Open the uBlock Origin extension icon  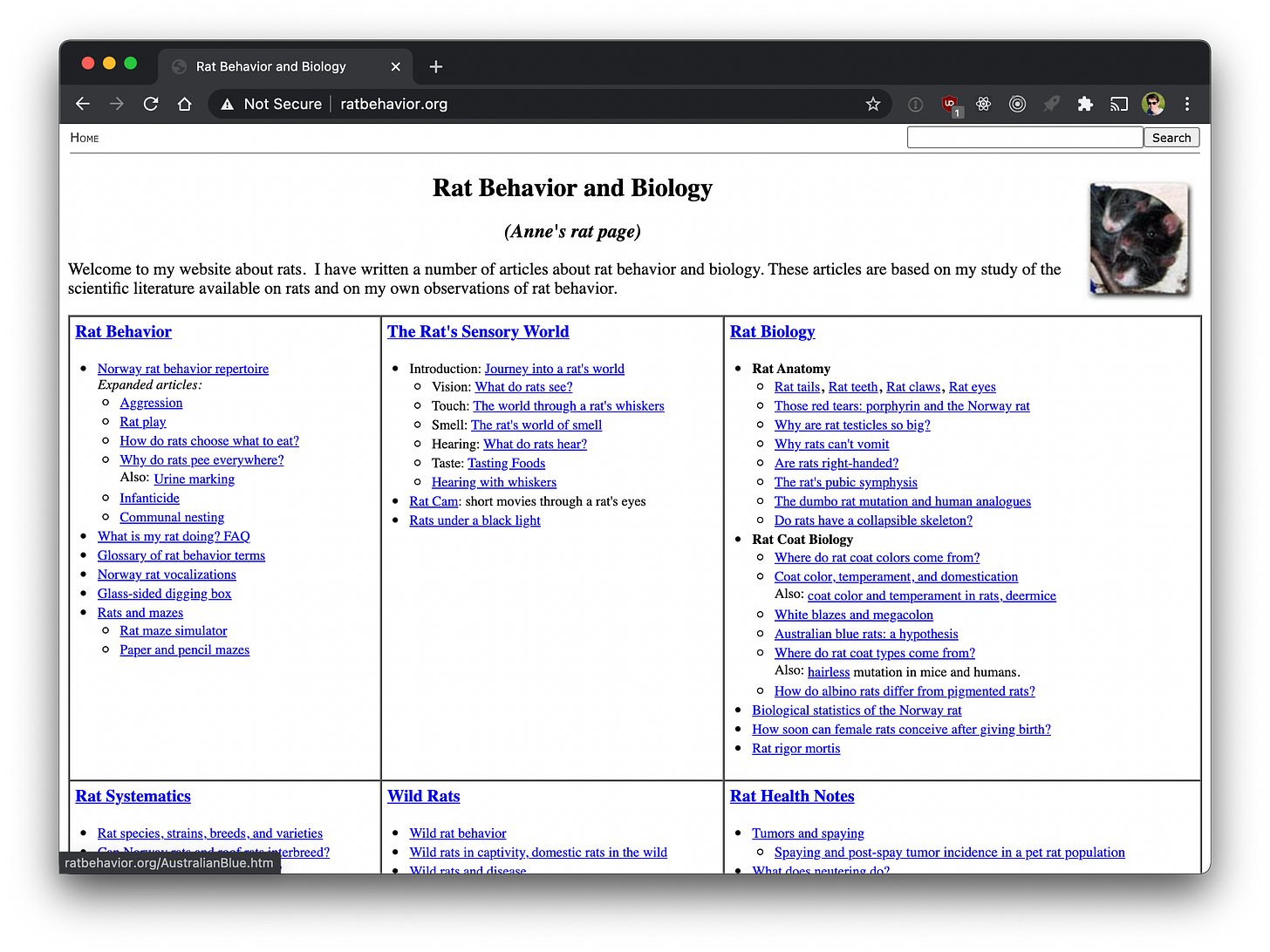[950, 105]
